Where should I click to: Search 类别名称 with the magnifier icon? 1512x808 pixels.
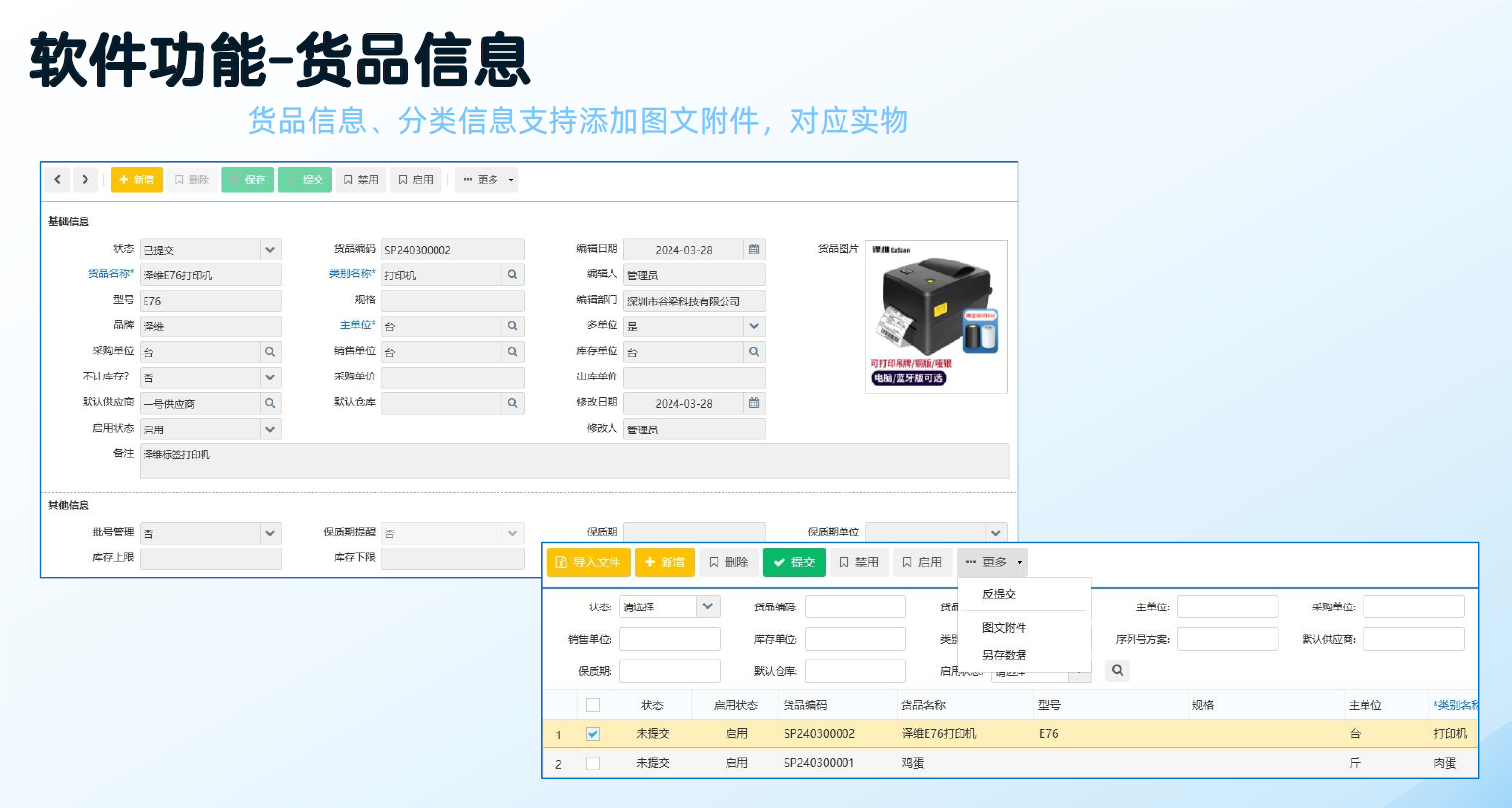(x=513, y=275)
